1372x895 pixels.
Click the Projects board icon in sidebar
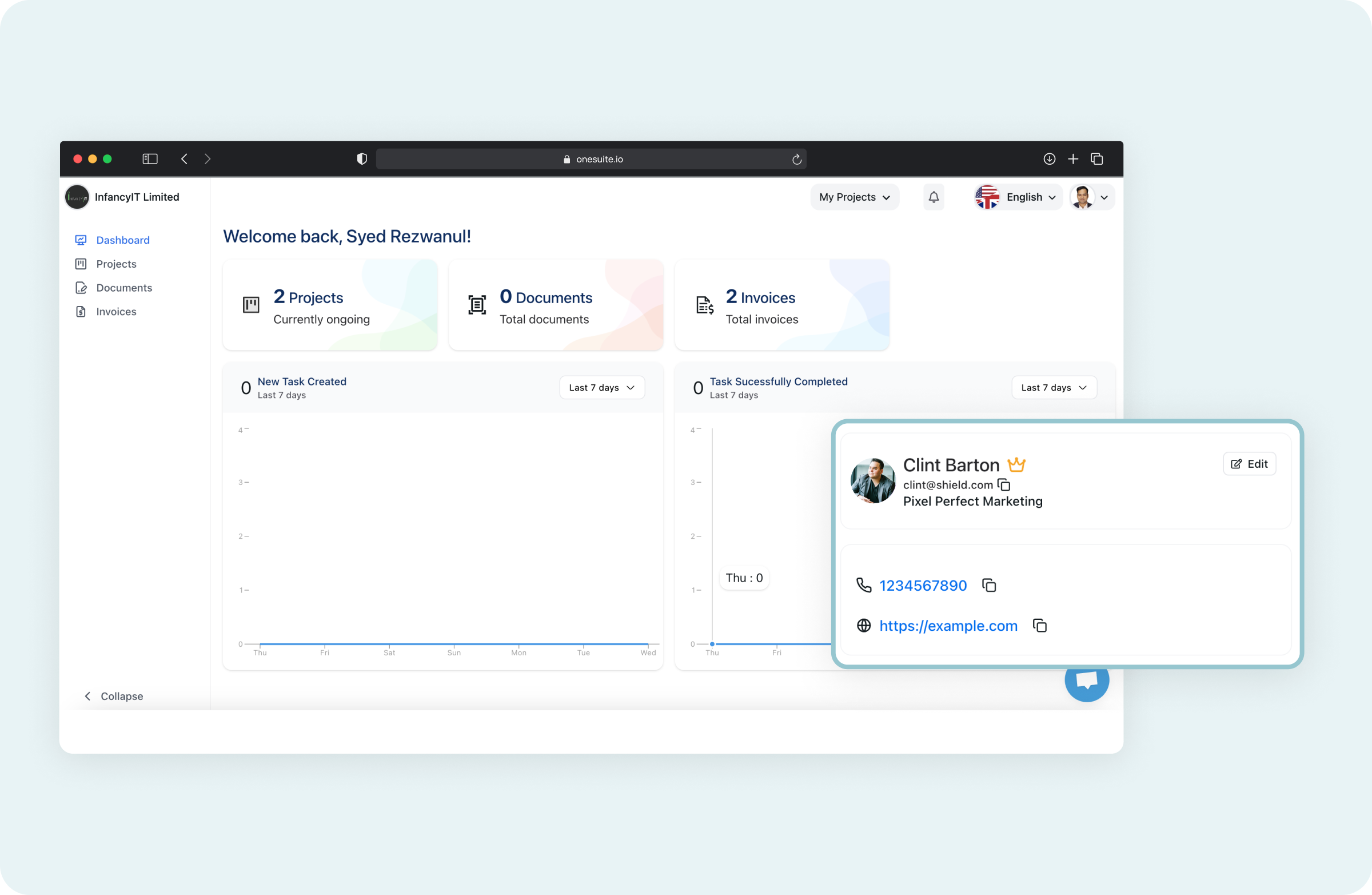coord(81,264)
